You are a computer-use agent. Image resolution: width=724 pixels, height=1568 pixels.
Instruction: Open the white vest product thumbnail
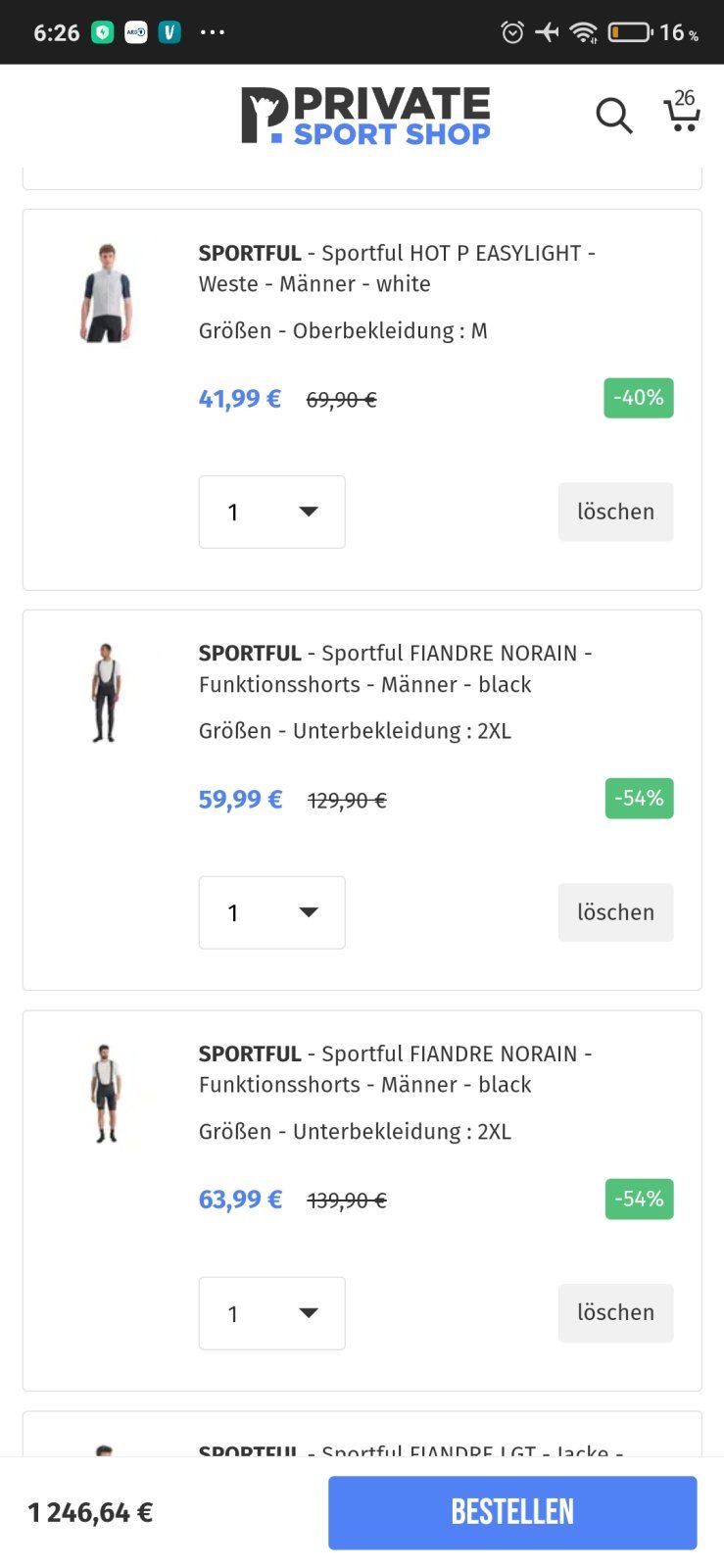coord(106,293)
